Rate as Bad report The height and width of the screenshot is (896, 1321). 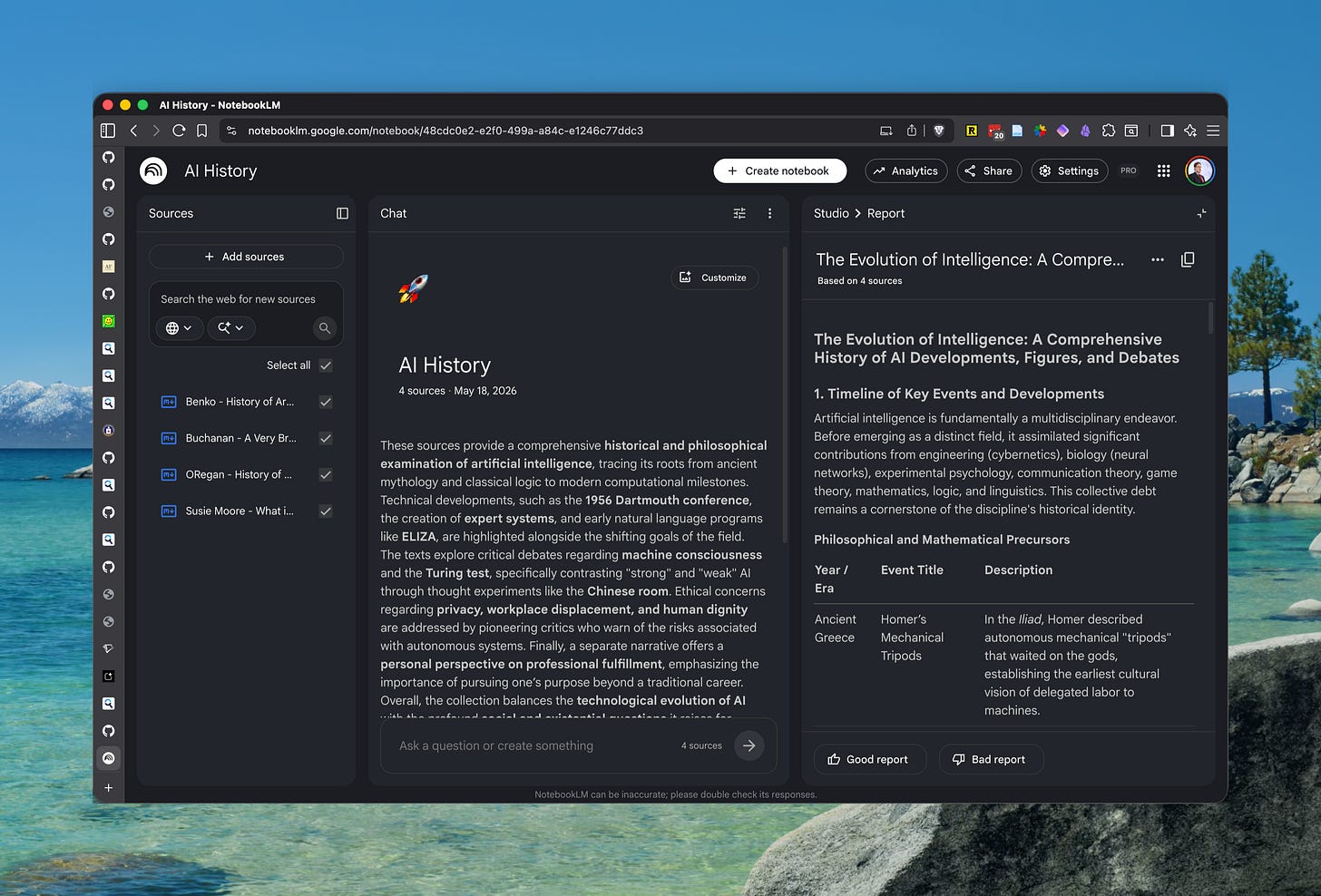coord(989,759)
